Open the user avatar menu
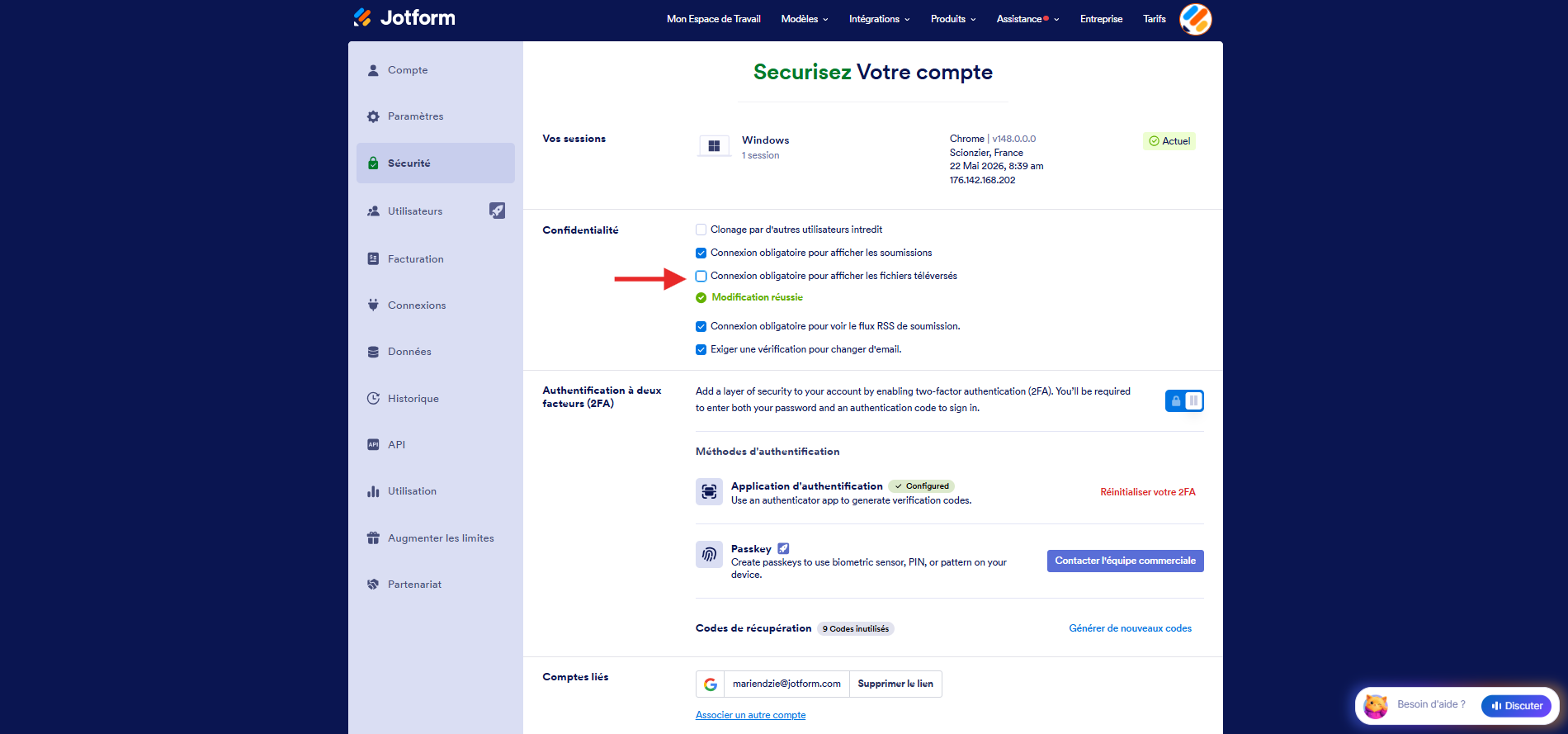 pos(1195,19)
